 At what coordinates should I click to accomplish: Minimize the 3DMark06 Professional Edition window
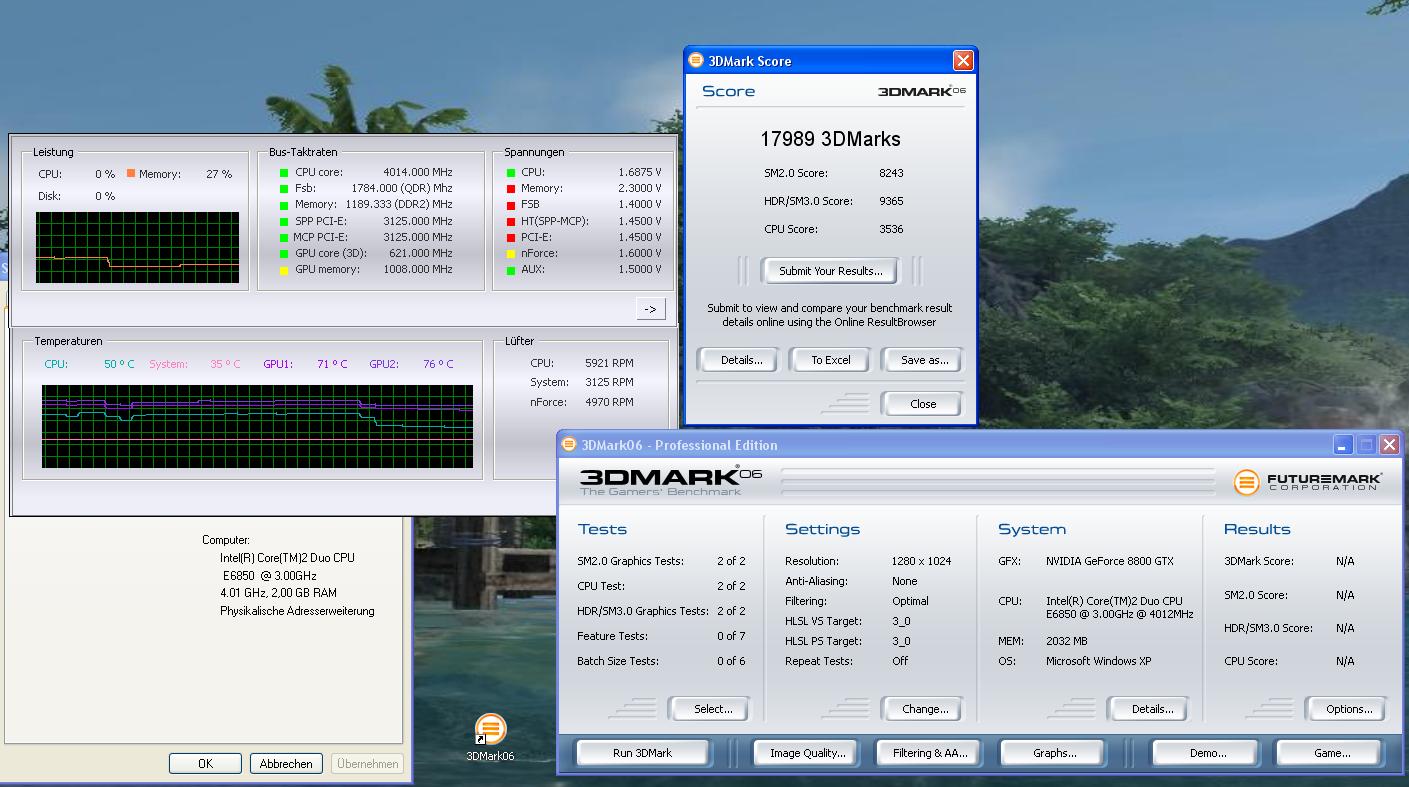1343,445
